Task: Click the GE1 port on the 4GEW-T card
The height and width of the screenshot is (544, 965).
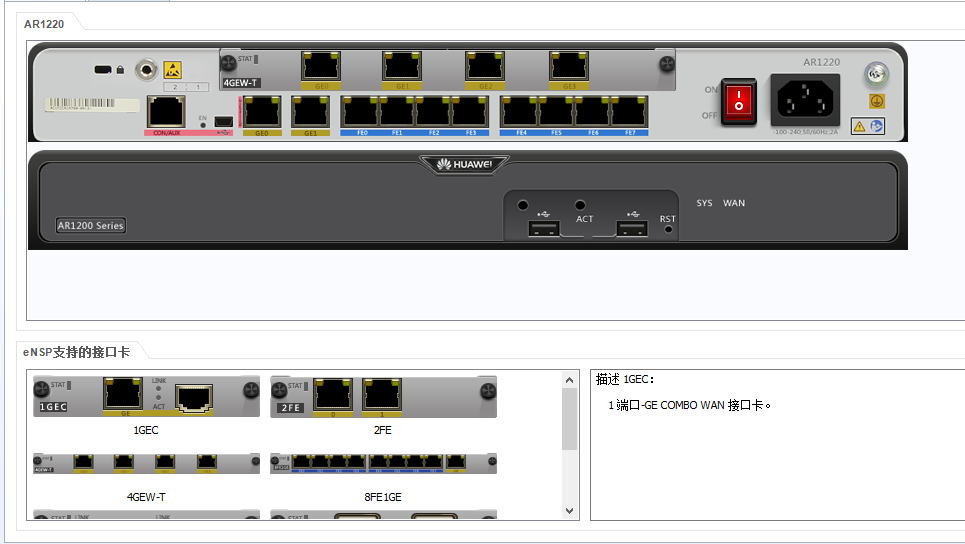Action: point(402,66)
